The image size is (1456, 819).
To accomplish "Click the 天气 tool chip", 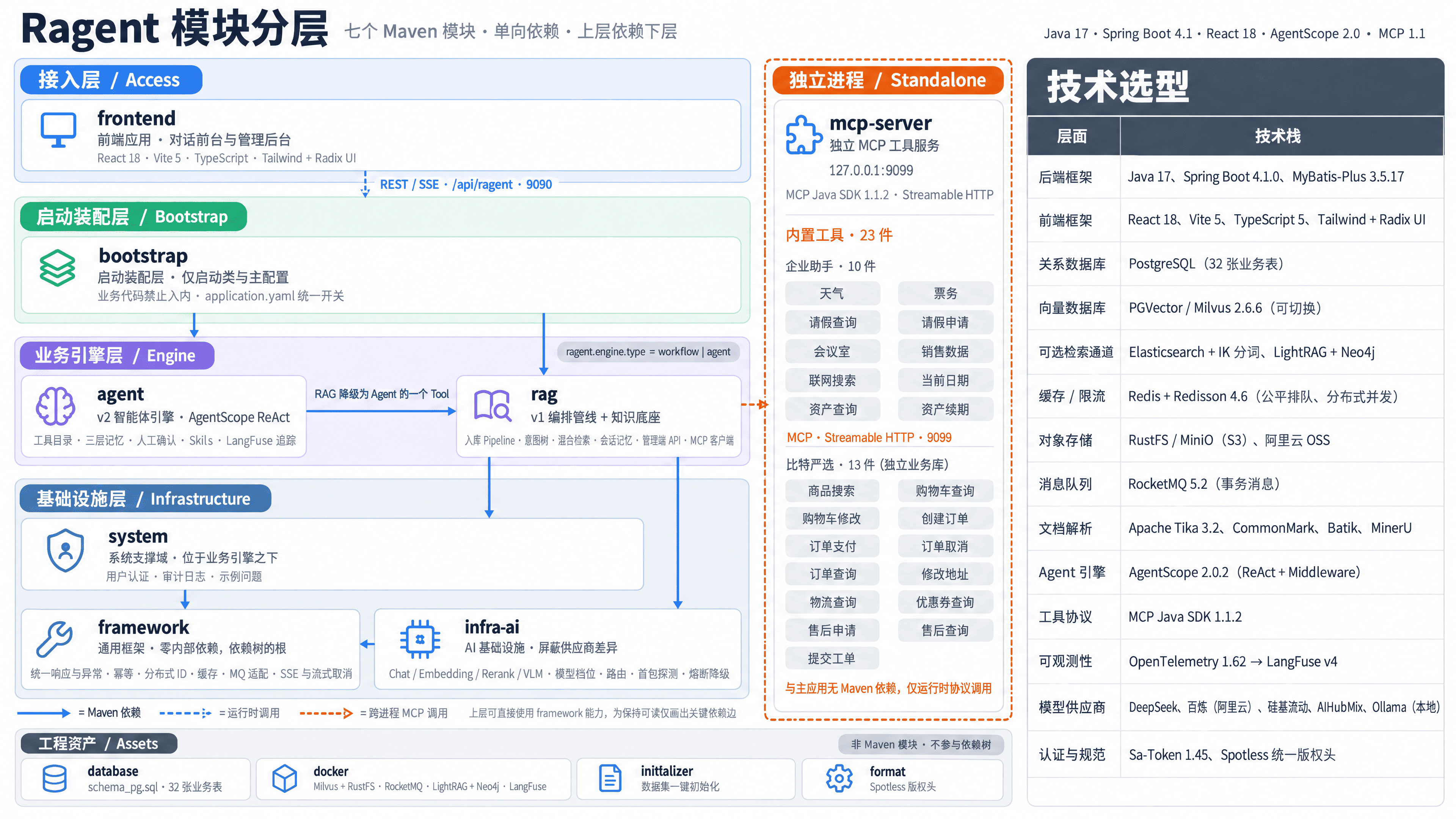I will point(832,293).
